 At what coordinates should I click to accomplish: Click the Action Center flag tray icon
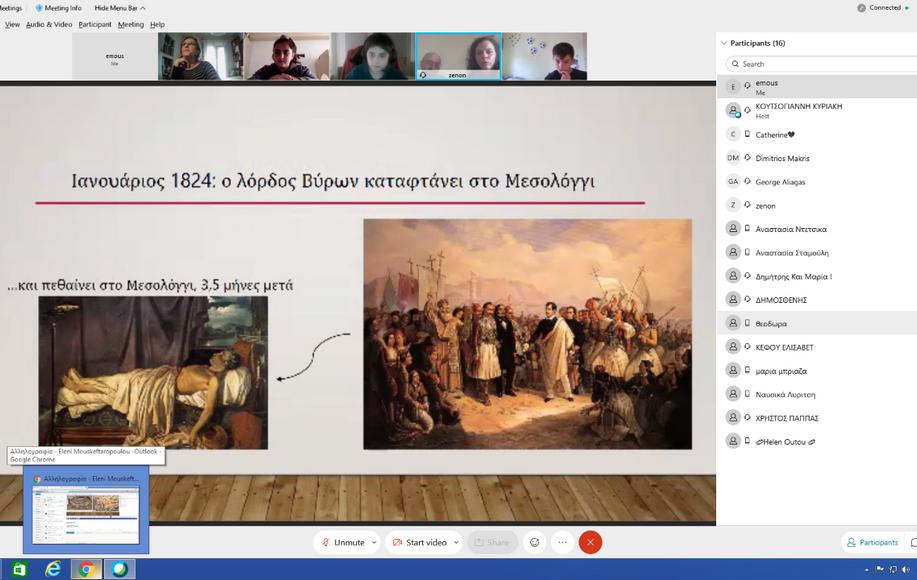tap(880, 569)
